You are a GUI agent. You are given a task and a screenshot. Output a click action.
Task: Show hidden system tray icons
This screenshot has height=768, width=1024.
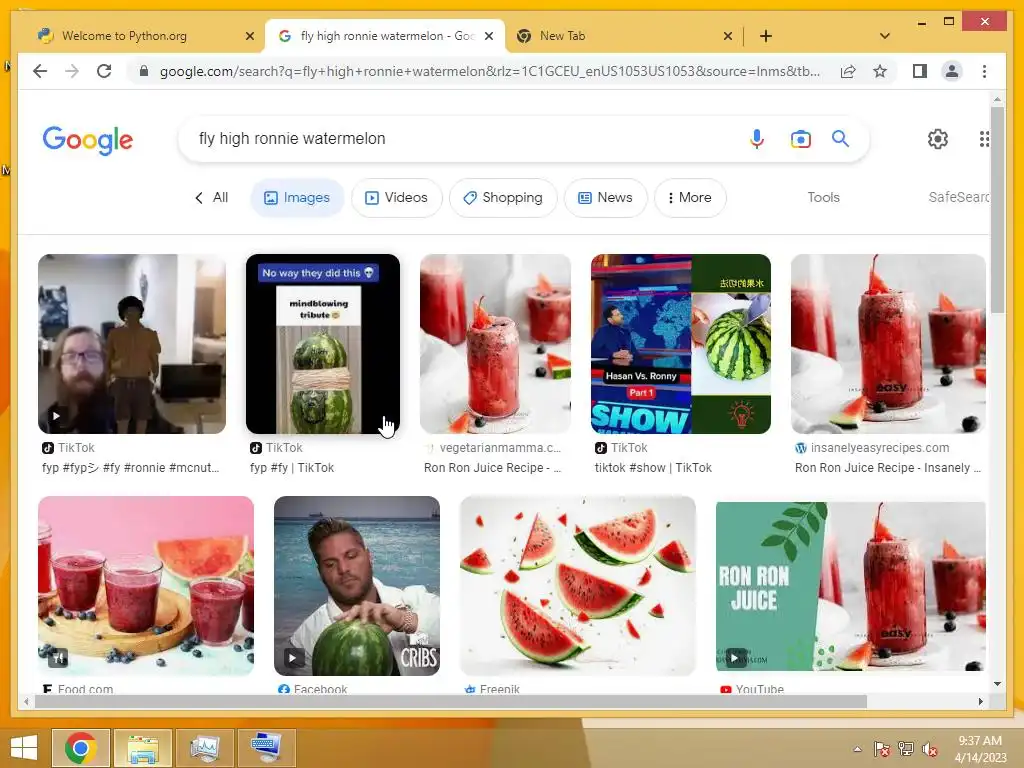pos(857,749)
